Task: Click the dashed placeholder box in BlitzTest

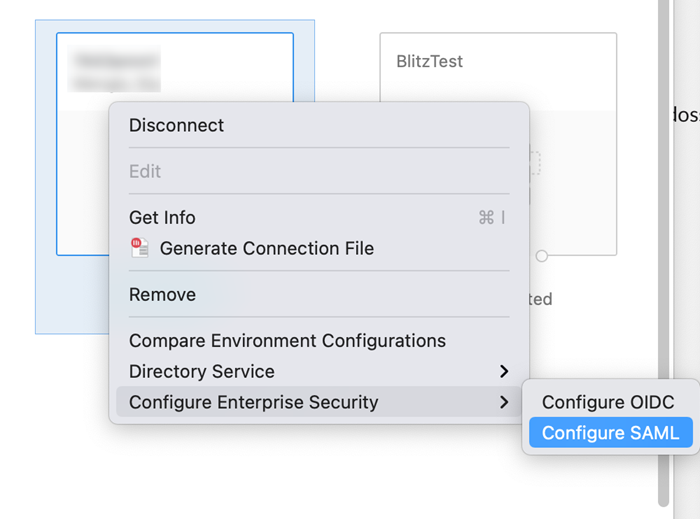Action: (x=535, y=164)
